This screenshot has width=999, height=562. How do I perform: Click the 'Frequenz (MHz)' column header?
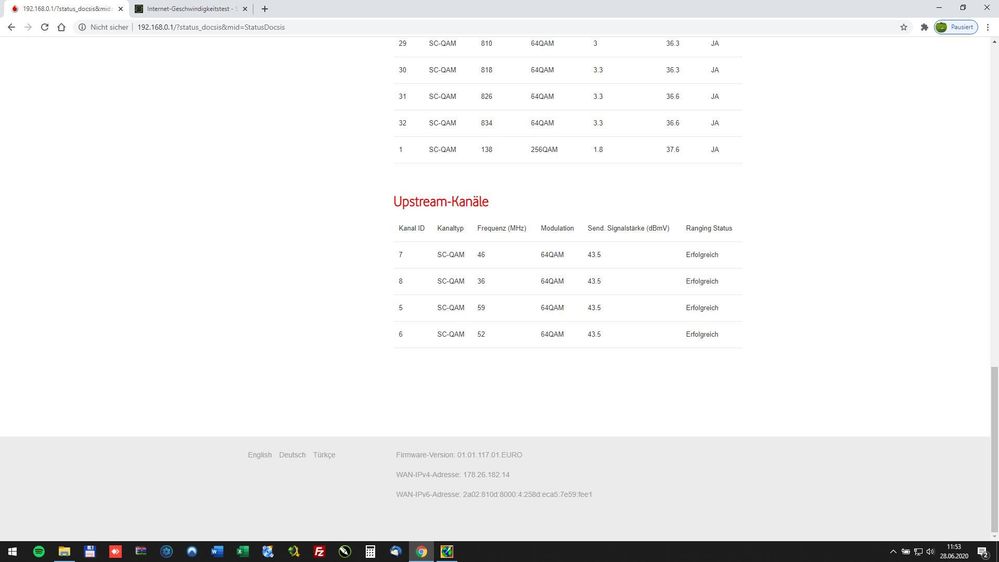tap(501, 228)
